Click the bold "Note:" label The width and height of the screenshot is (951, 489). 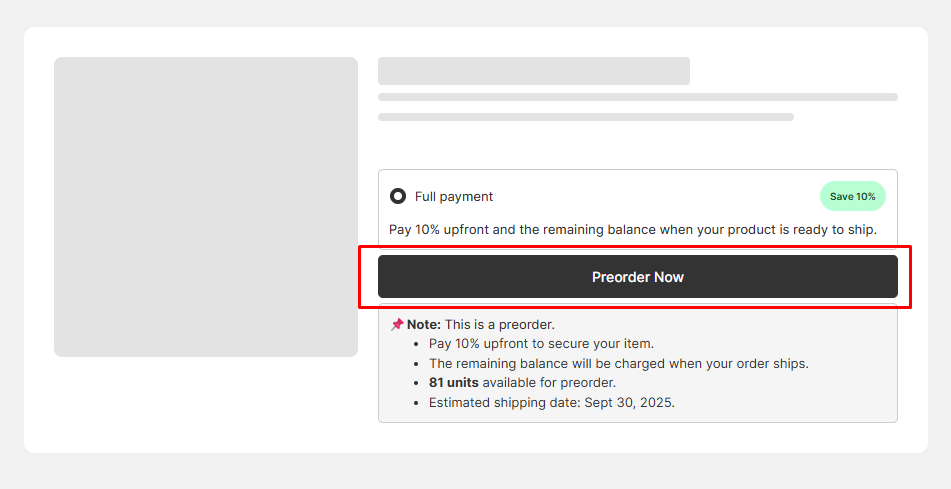424,324
